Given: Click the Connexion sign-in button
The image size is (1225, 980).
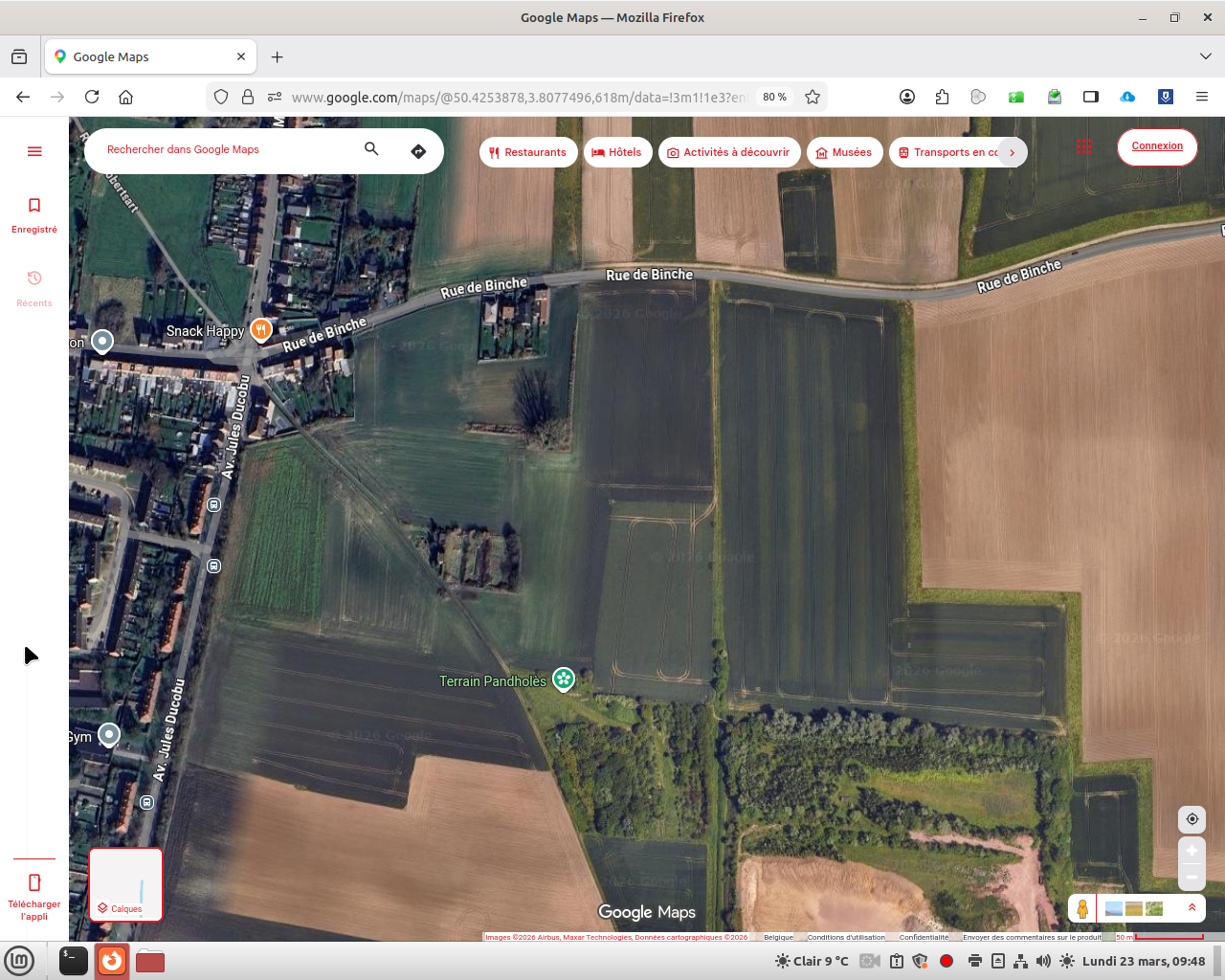Looking at the screenshot, I should pyautogui.click(x=1157, y=146).
